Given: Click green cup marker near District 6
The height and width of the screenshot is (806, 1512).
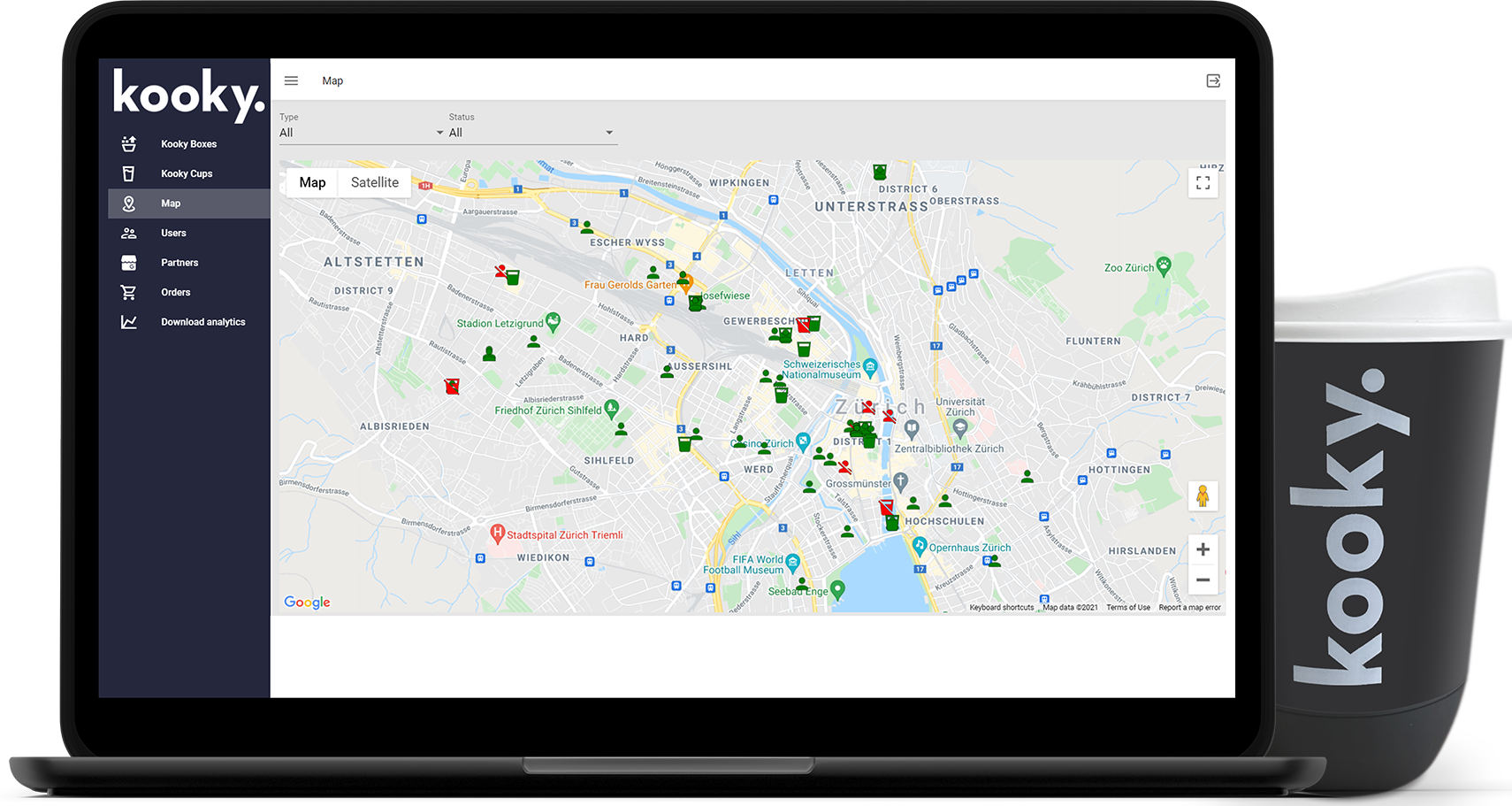Looking at the screenshot, I should click(880, 172).
